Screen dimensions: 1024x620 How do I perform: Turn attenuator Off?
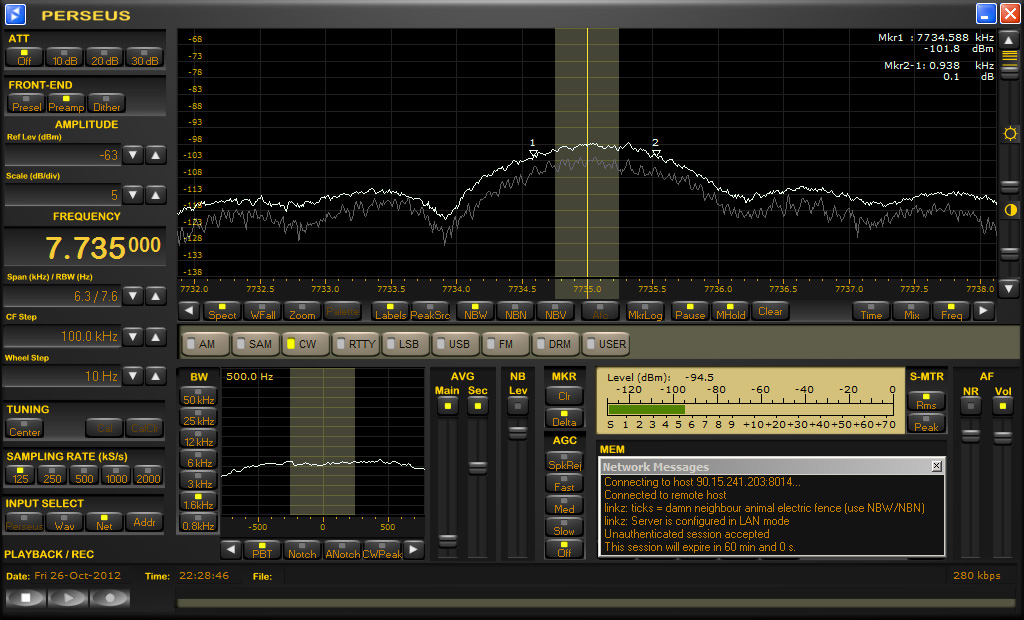[x=25, y=57]
